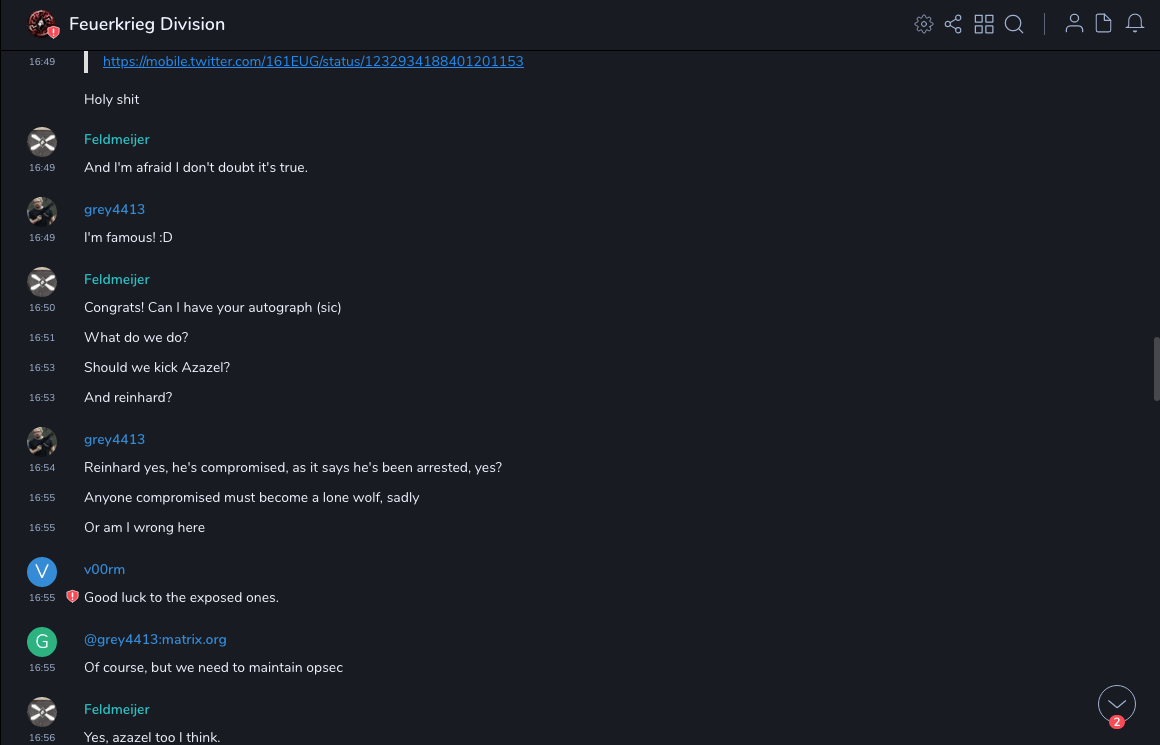
Task: Search the room with the magnifier icon
Action: click(1014, 24)
